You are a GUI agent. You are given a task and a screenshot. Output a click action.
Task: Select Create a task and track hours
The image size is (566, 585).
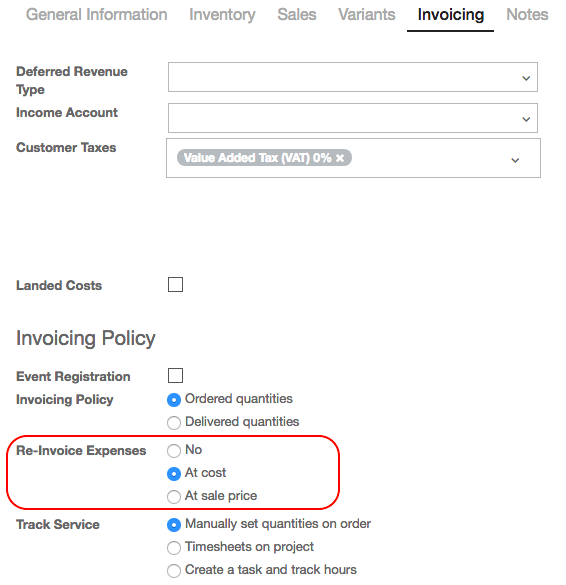[174, 571]
